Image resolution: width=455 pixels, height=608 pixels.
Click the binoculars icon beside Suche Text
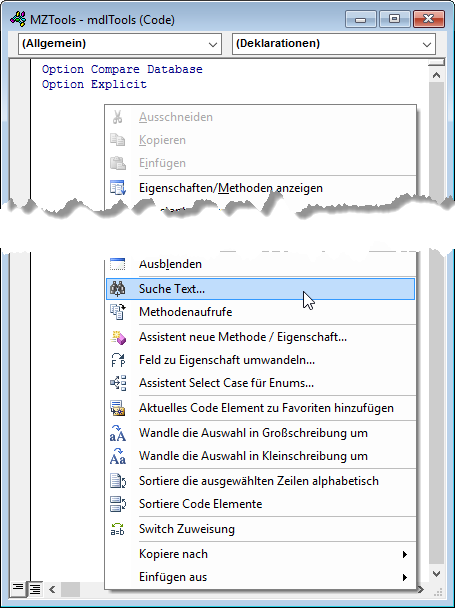coord(118,289)
